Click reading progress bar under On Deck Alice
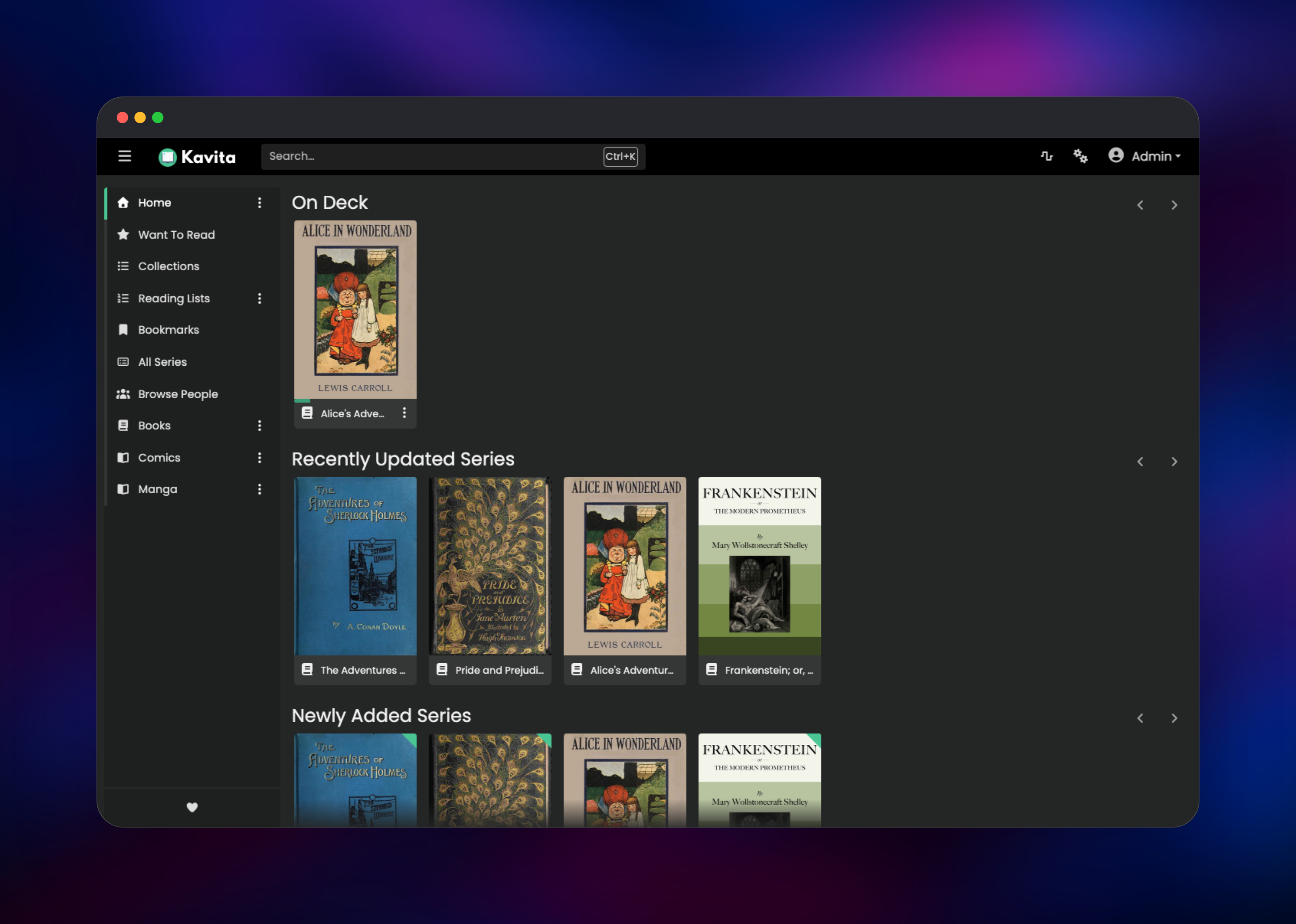Viewport: 1296px width, 924px height. point(355,401)
